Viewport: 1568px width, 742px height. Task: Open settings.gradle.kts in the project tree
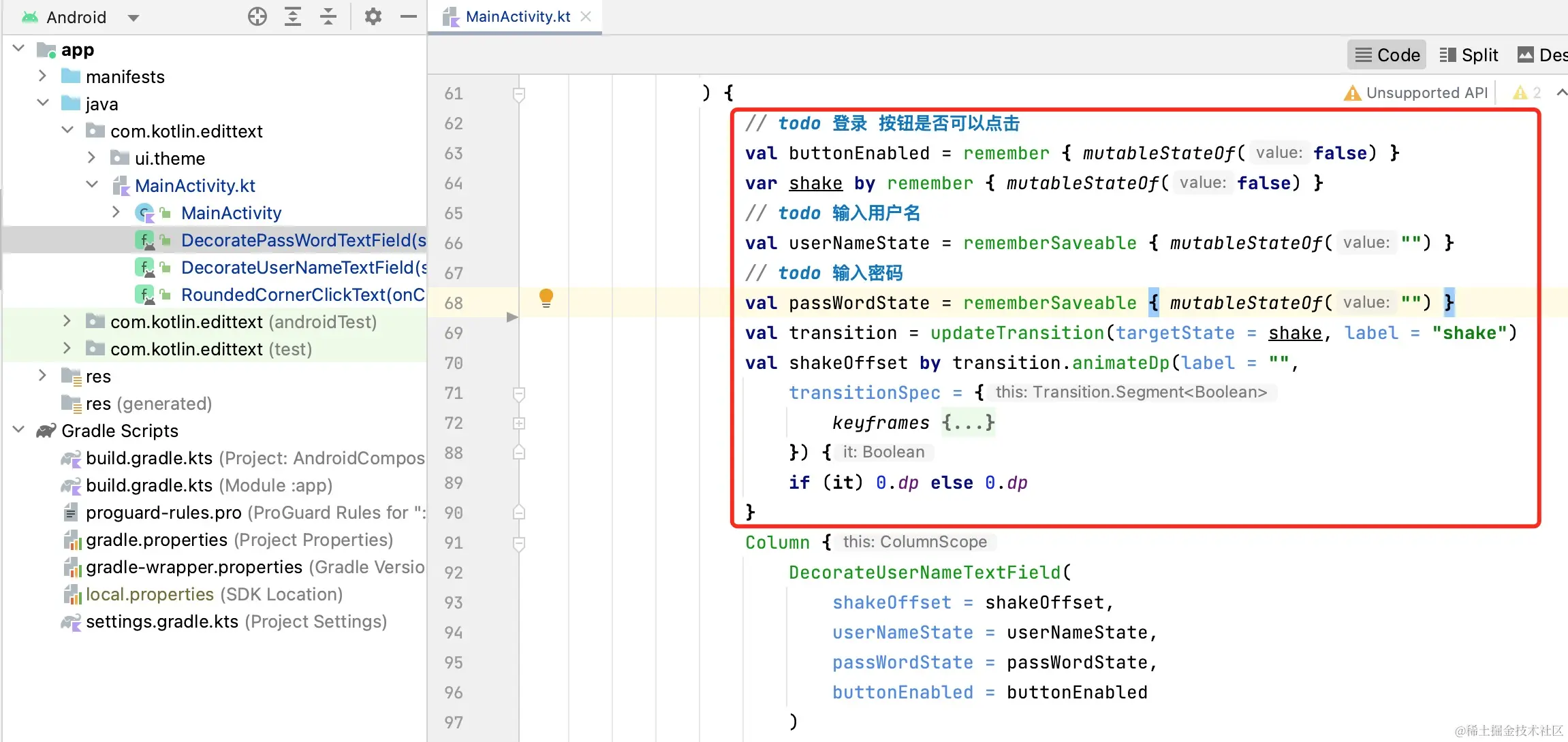pyautogui.click(x=162, y=622)
